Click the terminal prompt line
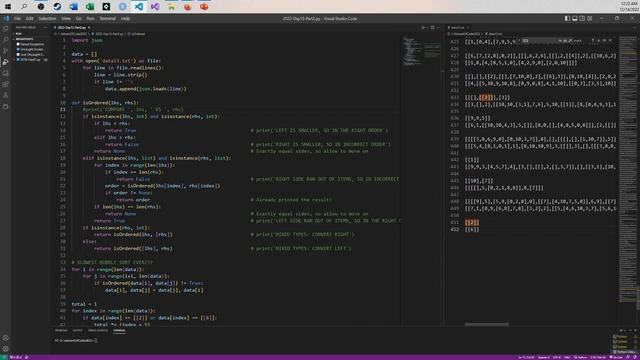This screenshot has width=640, height=360. 76,340
